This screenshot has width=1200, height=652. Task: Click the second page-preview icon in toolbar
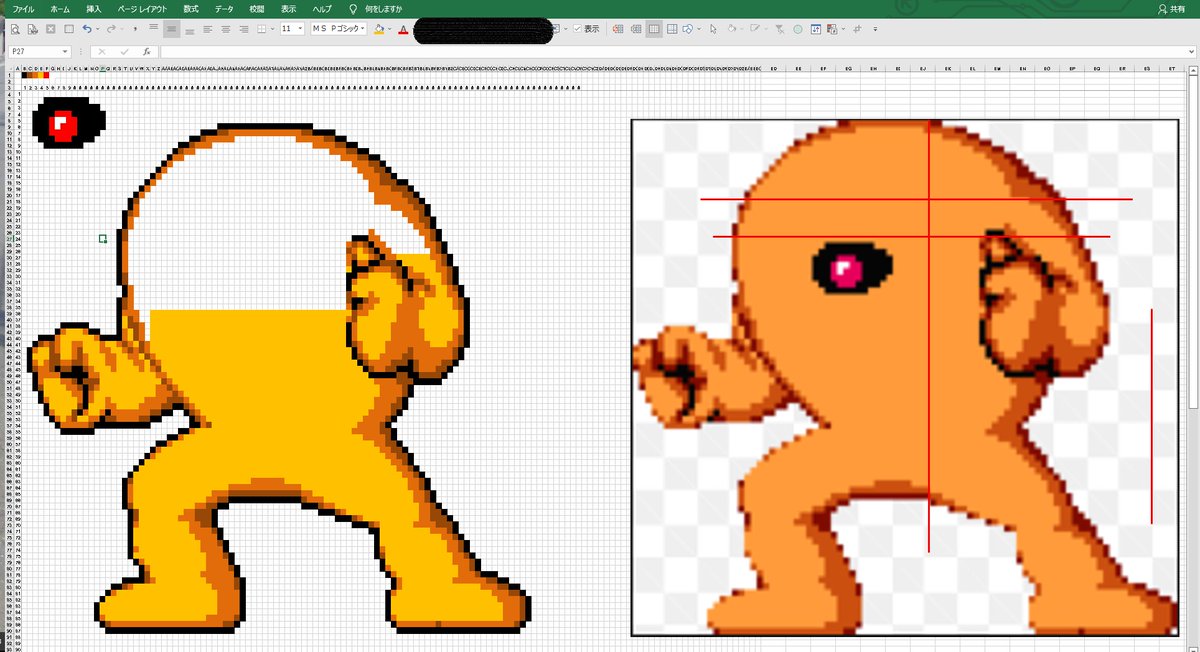click(x=33, y=29)
